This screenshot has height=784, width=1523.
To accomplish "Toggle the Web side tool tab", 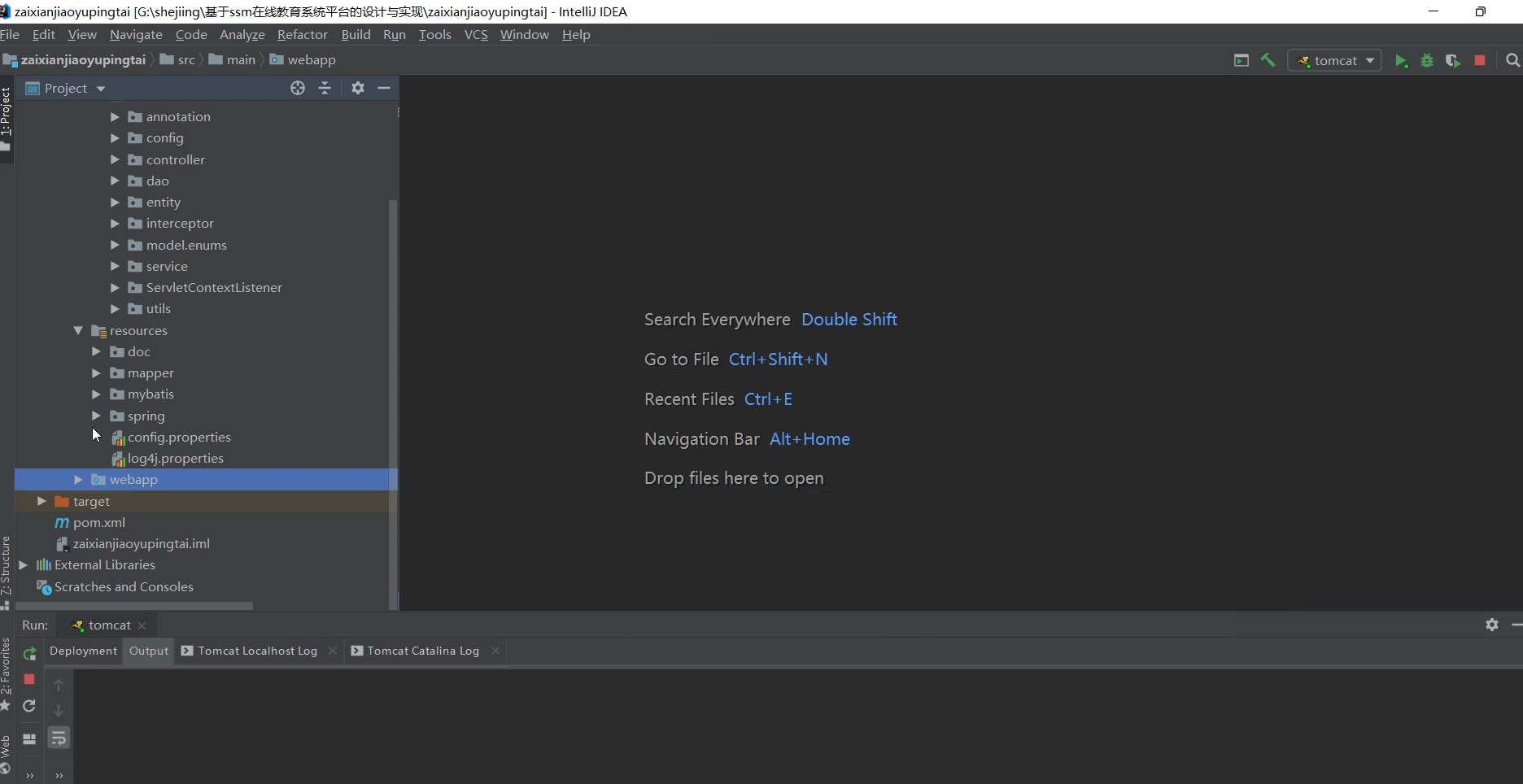I will [6, 753].
